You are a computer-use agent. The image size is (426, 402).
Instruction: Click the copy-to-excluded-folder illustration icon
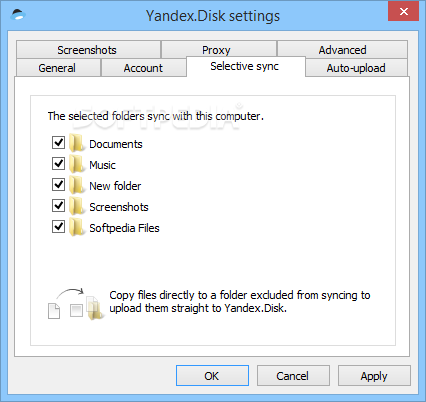coord(75,304)
